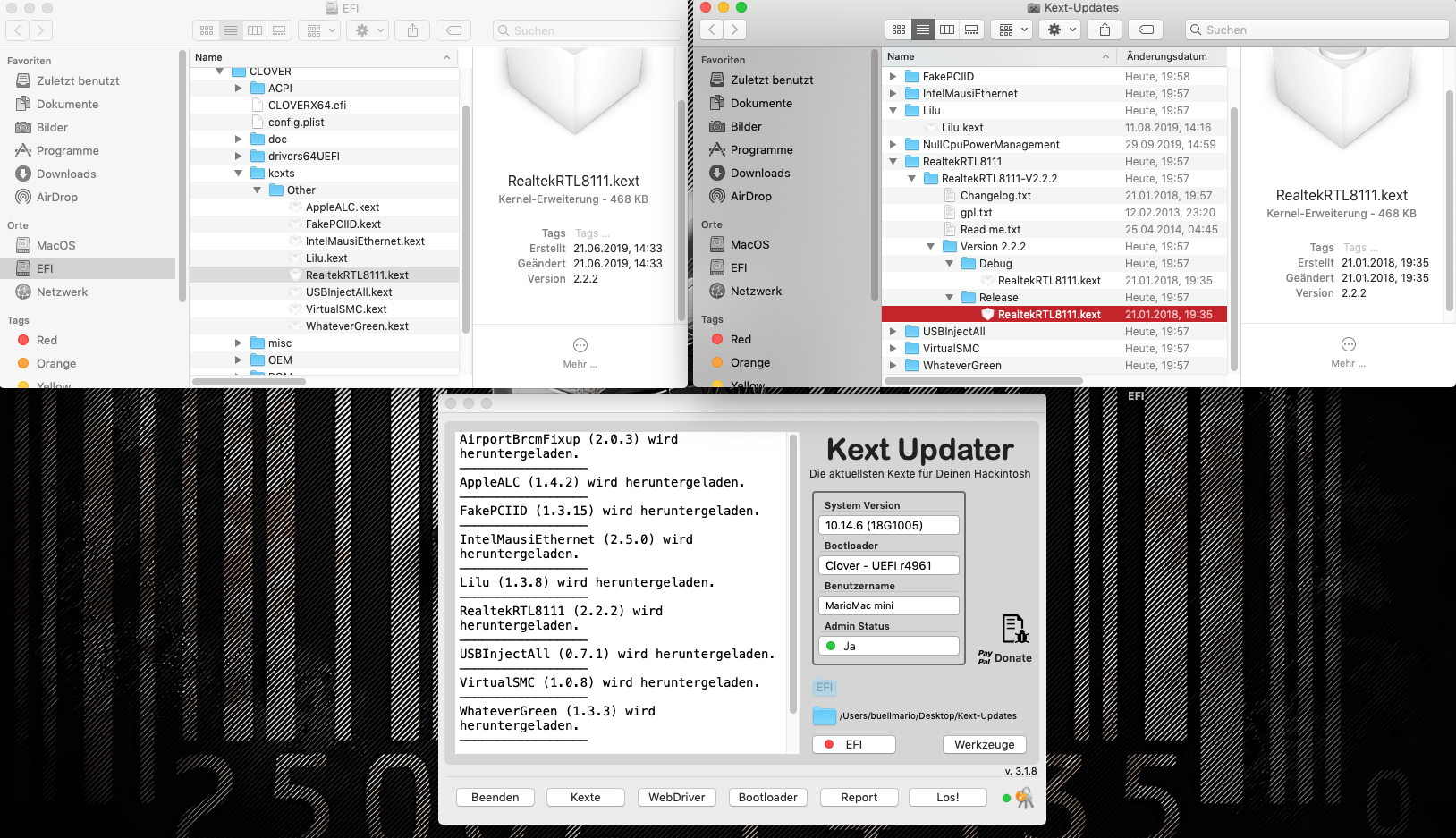Click the Report button
Image resolution: width=1456 pixels, height=838 pixels.
859,798
